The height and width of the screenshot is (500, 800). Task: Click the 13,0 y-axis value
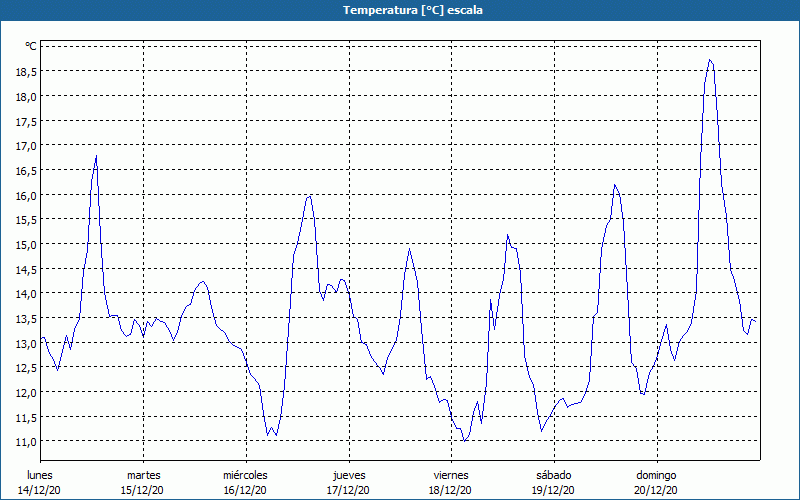coord(27,343)
